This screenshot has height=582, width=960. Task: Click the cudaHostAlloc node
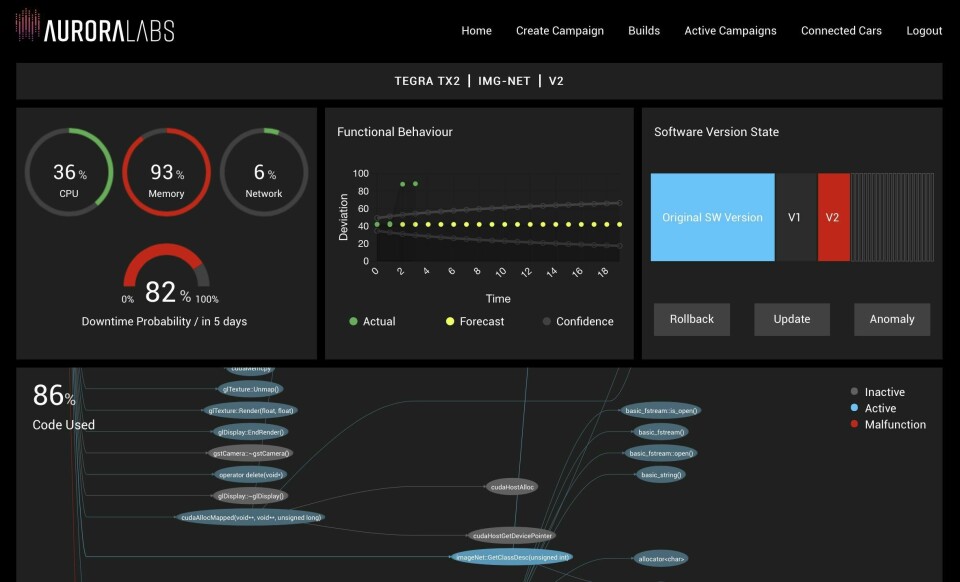coord(512,487)
